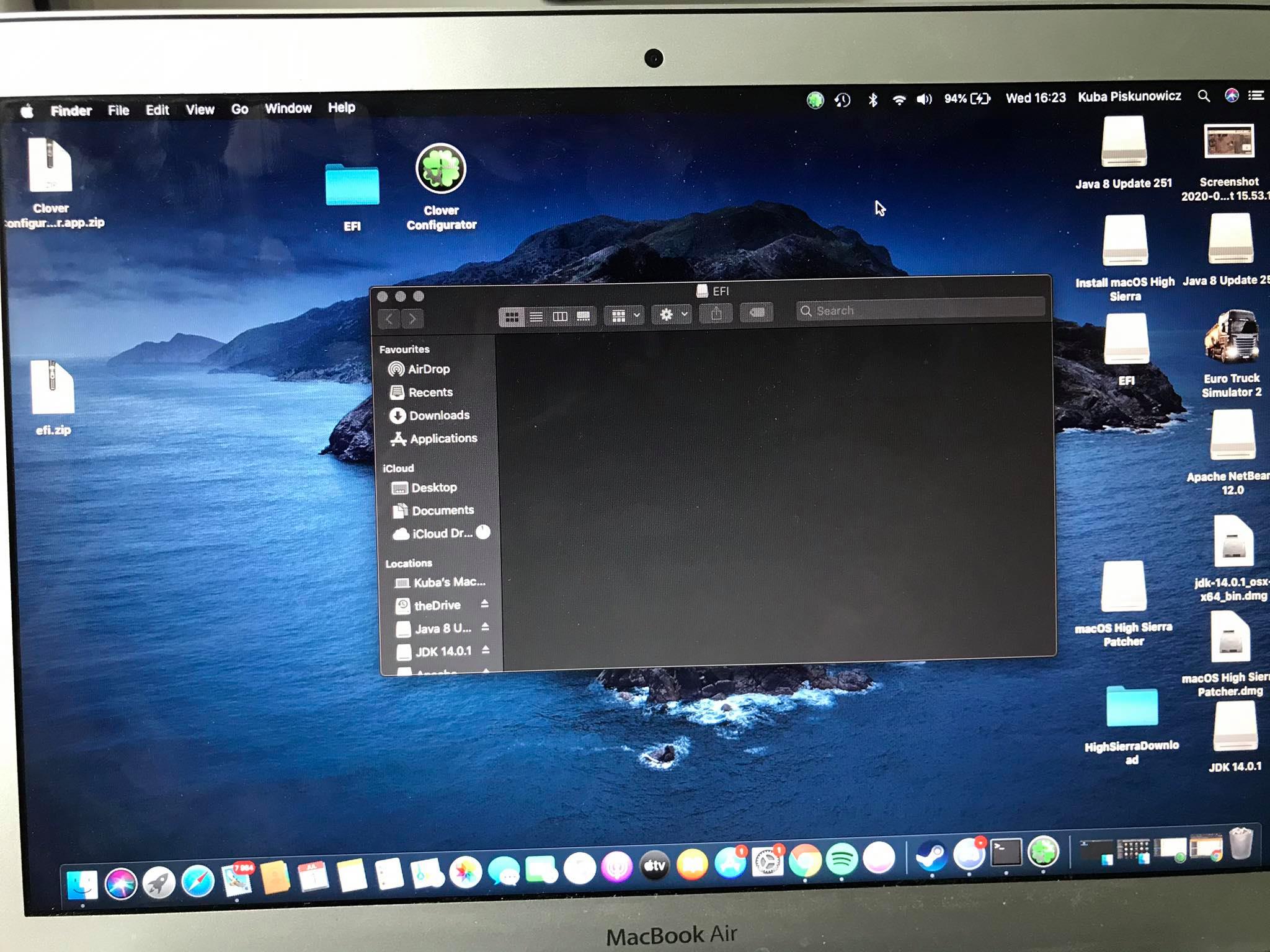Select Downloads in Finder sidebar

coord(438,415)
